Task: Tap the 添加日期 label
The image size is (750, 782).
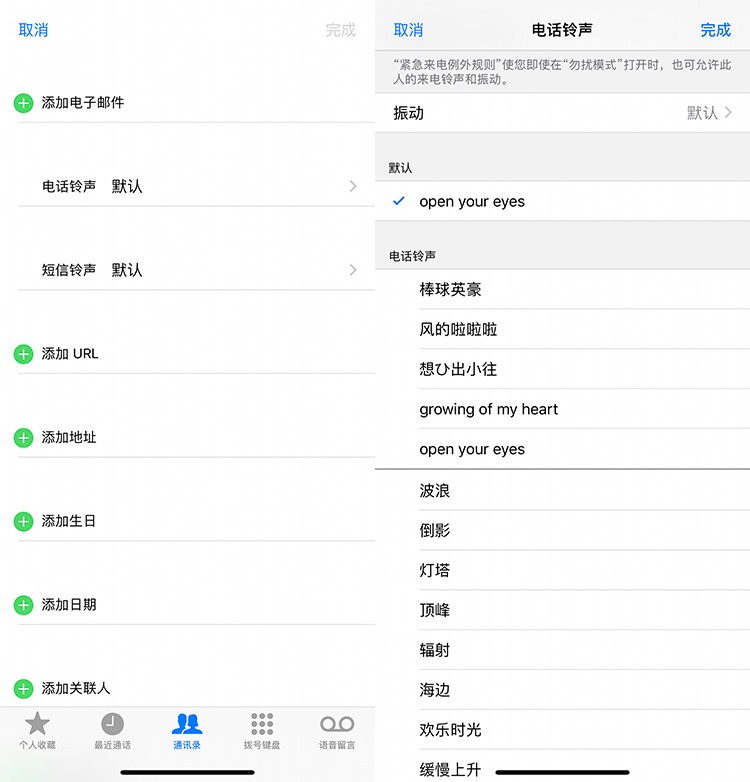Action: pyautogui.click(x=69, y=604)
